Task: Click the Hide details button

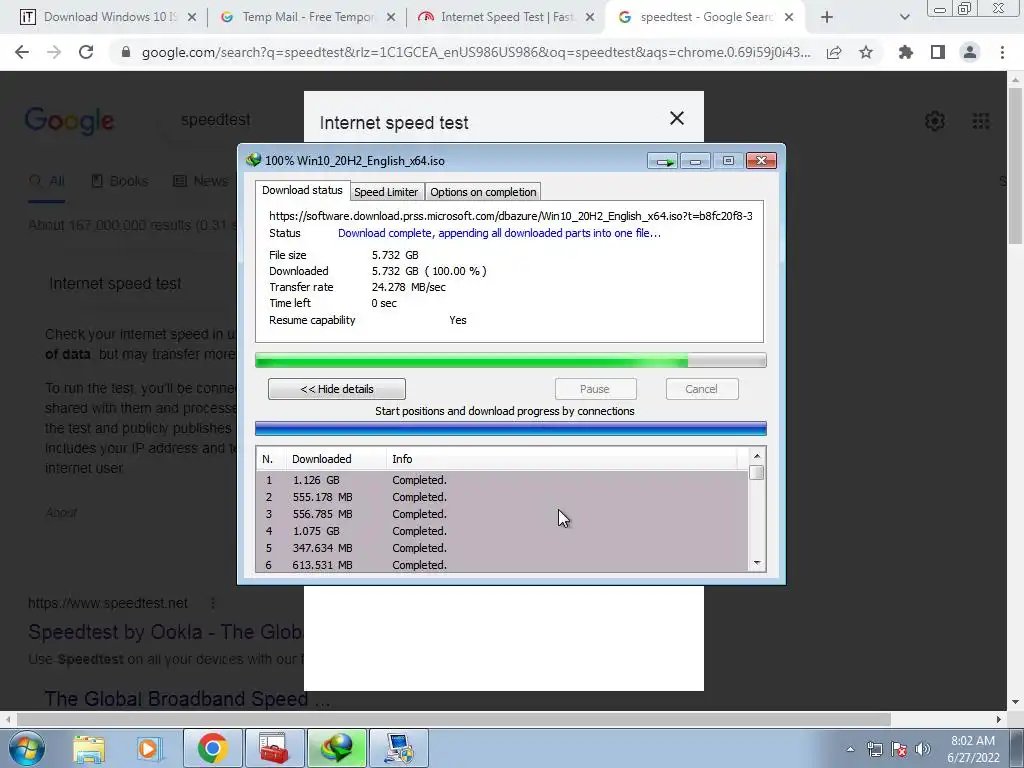Action: coord(336,389)
